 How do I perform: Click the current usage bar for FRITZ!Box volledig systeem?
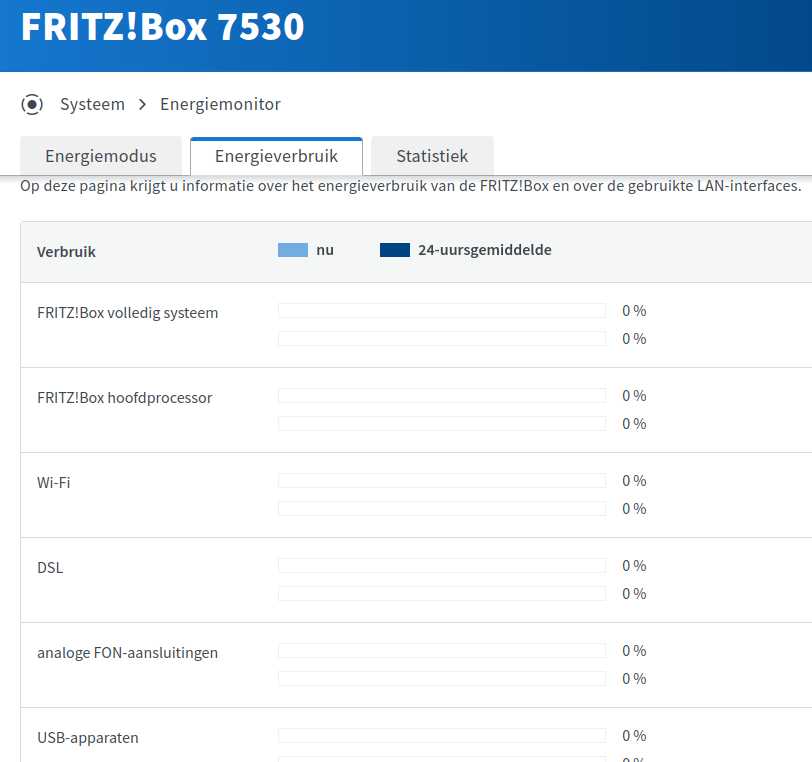point(441,311)
